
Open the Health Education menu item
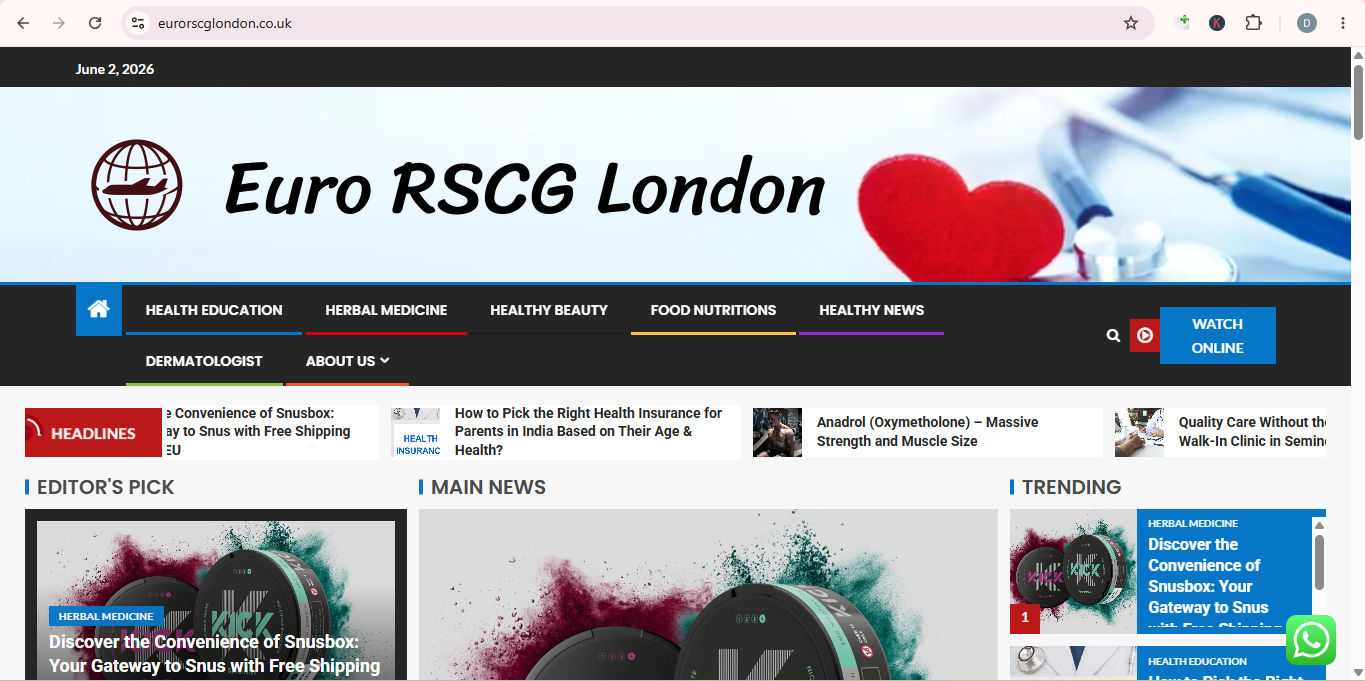pyautogui.click(x=214, y=310)
